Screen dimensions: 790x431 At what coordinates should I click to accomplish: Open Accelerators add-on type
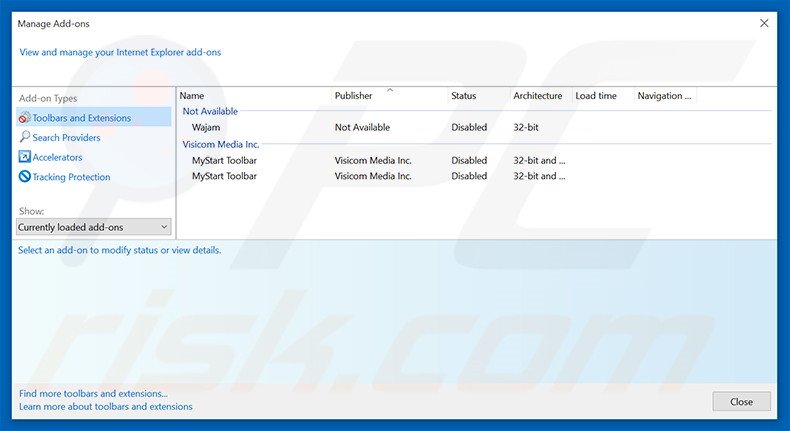click(57, 157)
